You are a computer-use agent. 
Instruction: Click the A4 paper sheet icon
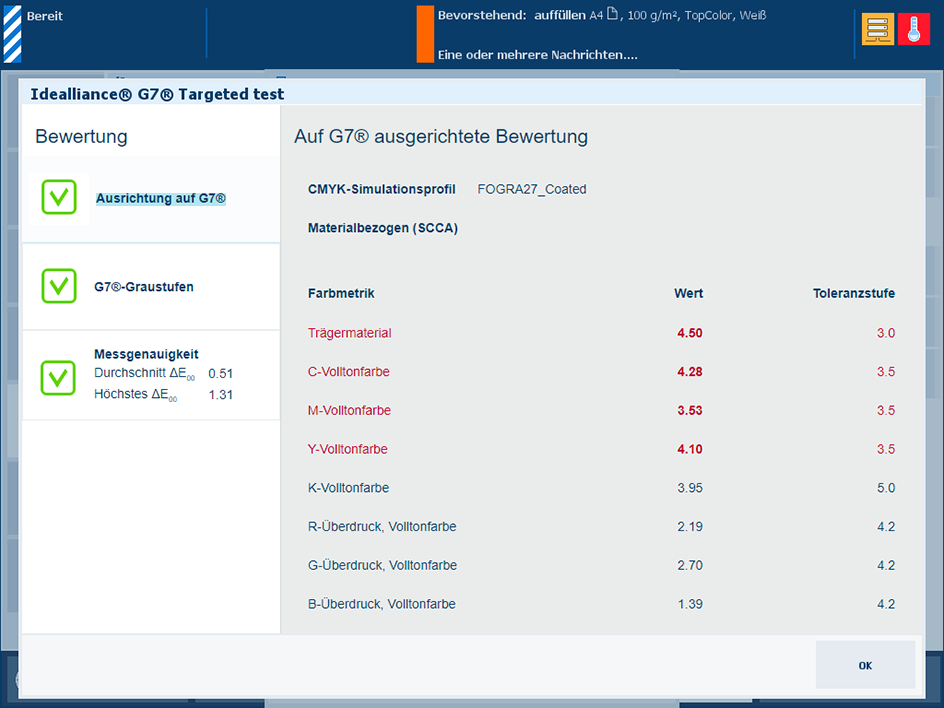point(612,14)
